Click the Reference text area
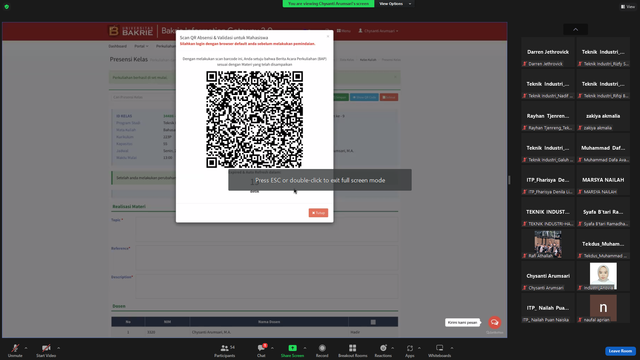640x360 pixels. coord(267,257)
